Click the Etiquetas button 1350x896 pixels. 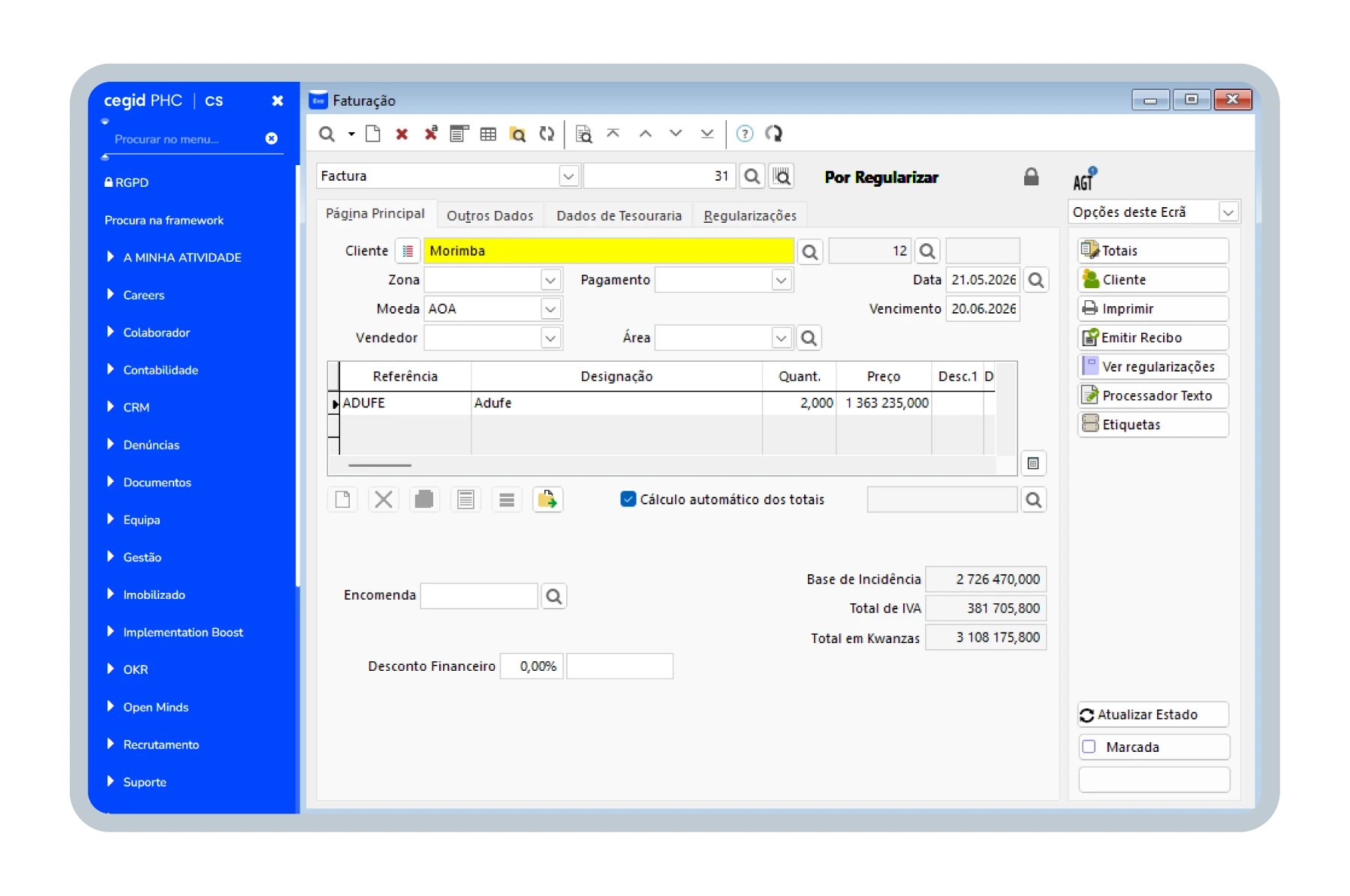[1153, 425]
